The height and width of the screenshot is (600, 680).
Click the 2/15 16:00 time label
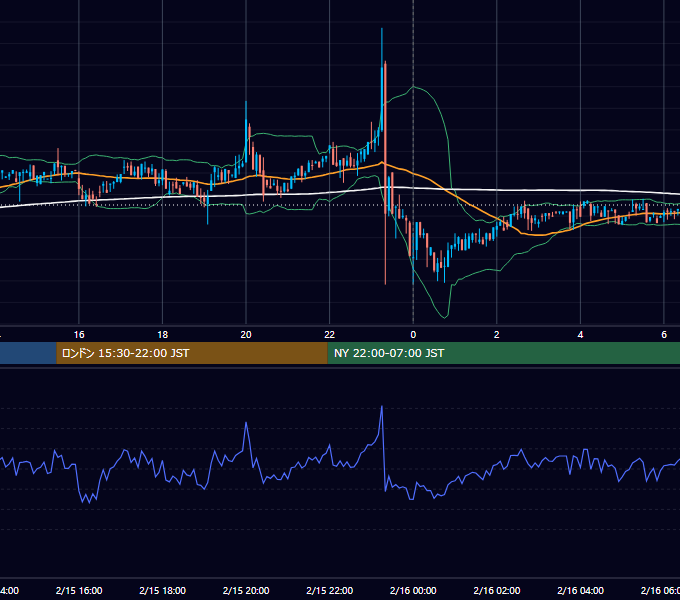[x=79, y=590]
